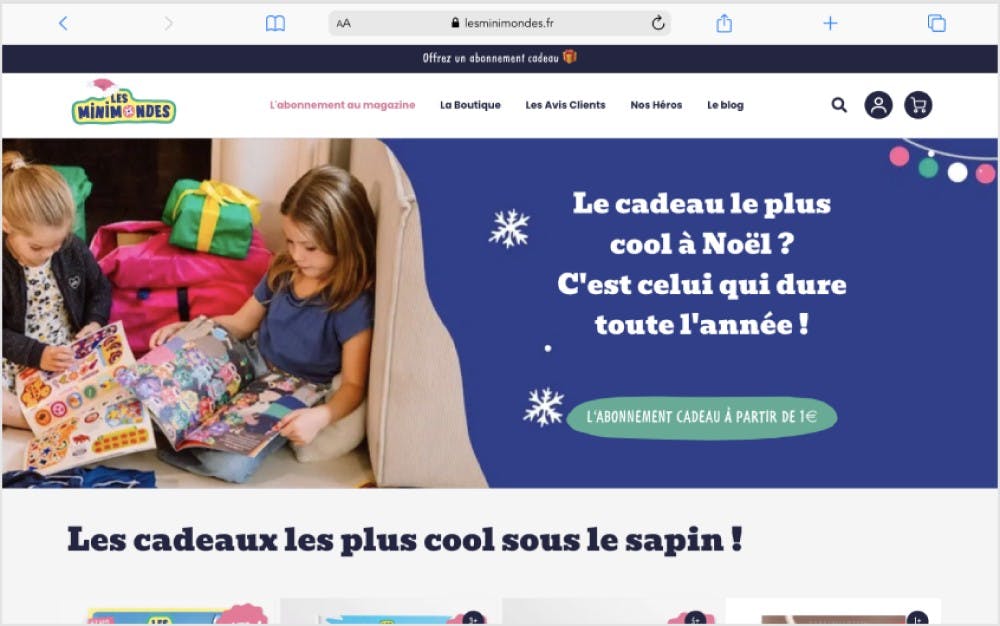Viewport: 1000px width, 626px height.
Task: Open L'abonnement au magazine menu item
Action: pyautogui.click(x=342, y=105)
